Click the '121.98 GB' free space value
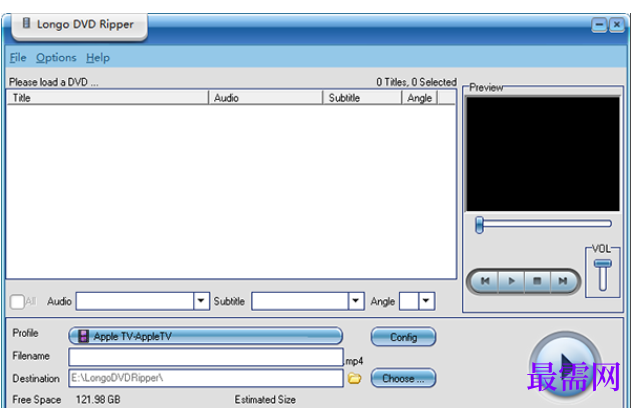The image size is (639, 408). tap(98, 399)
